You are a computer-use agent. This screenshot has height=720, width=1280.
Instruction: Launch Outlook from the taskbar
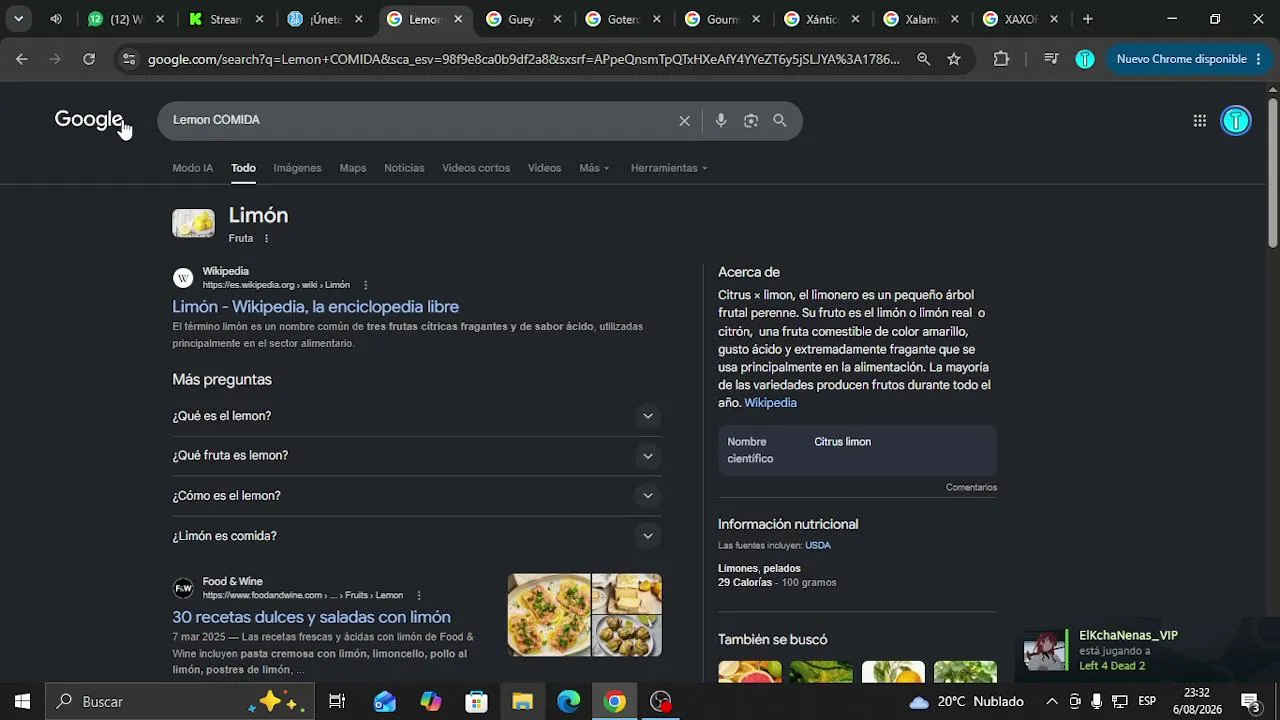pyautogui.click(x=385, y=702)
